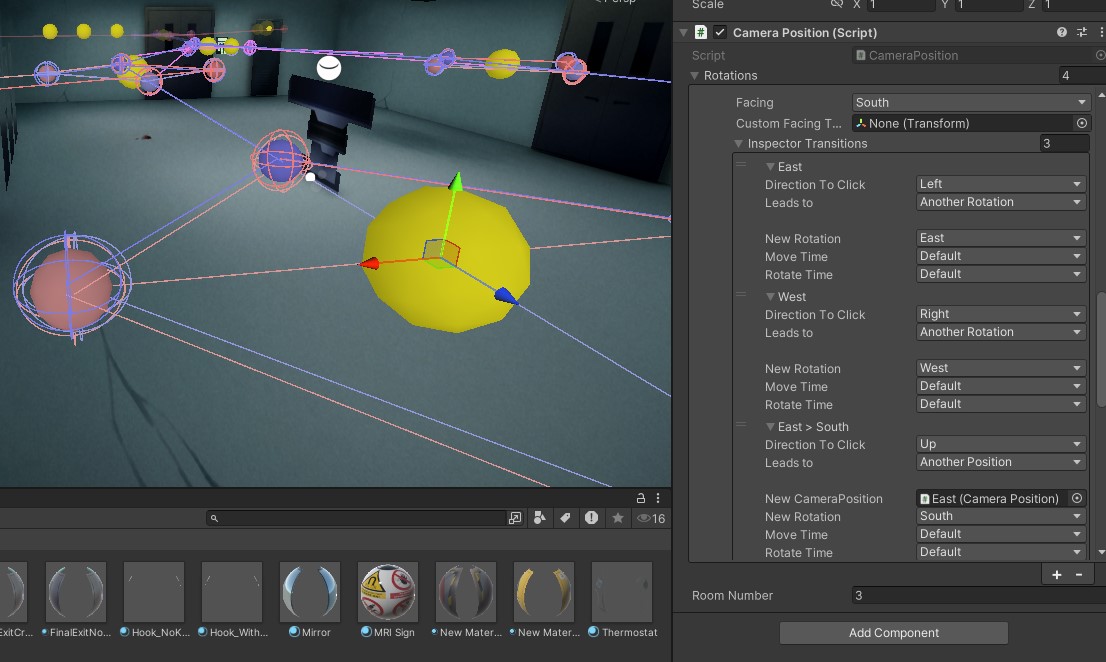Click the Add Component button
The height and width of the screenshot is (662, 1106).
pos(893,633)
